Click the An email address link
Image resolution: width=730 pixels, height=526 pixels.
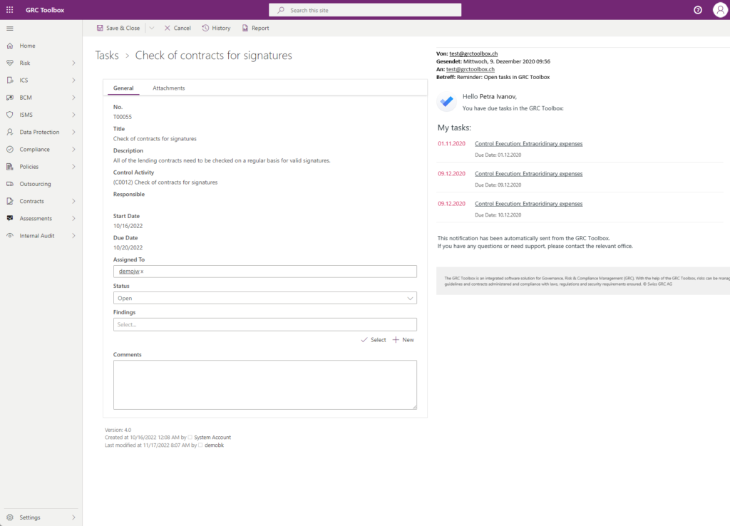click(x=470, y=69)
